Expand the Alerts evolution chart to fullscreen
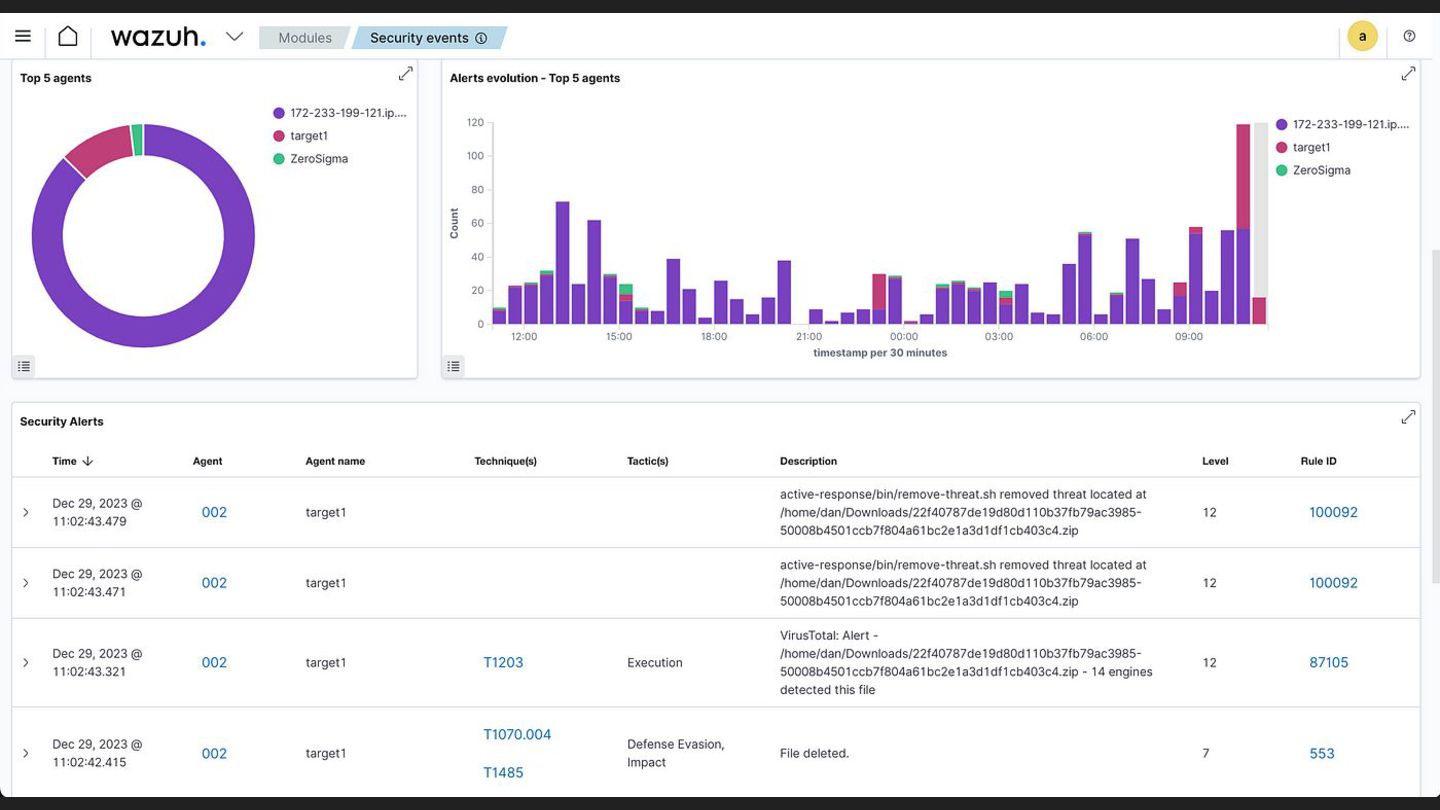This screenshot has width=1440, height=810. pos(1408,74)
